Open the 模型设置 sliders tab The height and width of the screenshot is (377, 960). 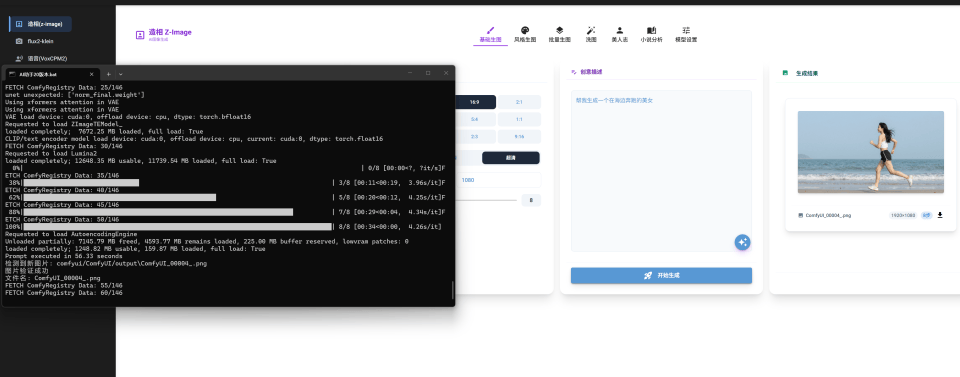[x=686, y=34]
